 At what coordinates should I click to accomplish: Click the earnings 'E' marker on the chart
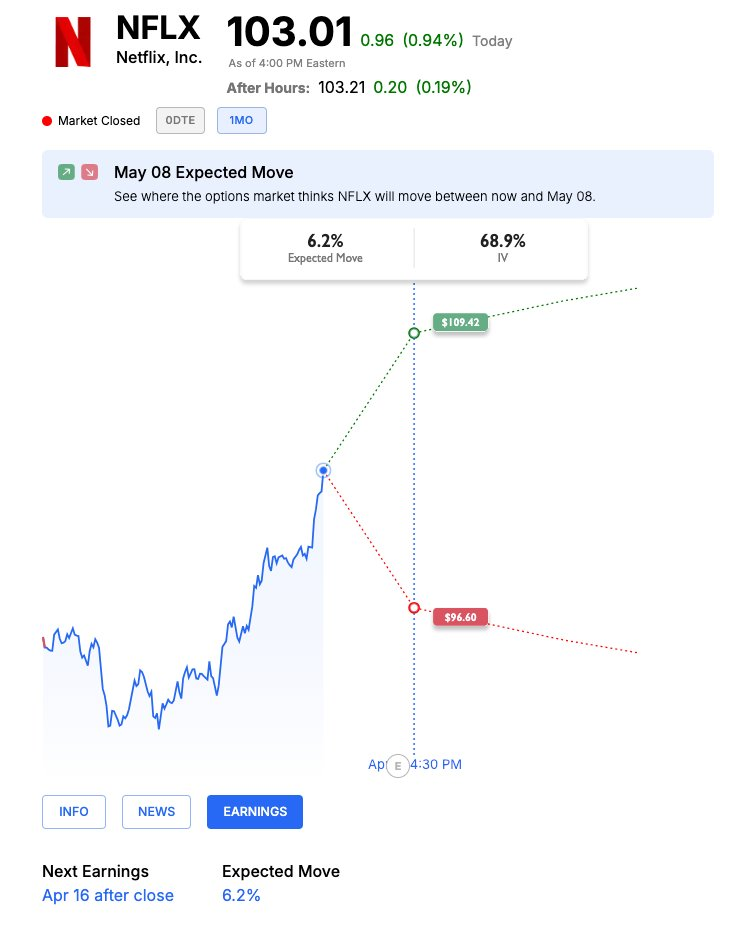point(398,766)
